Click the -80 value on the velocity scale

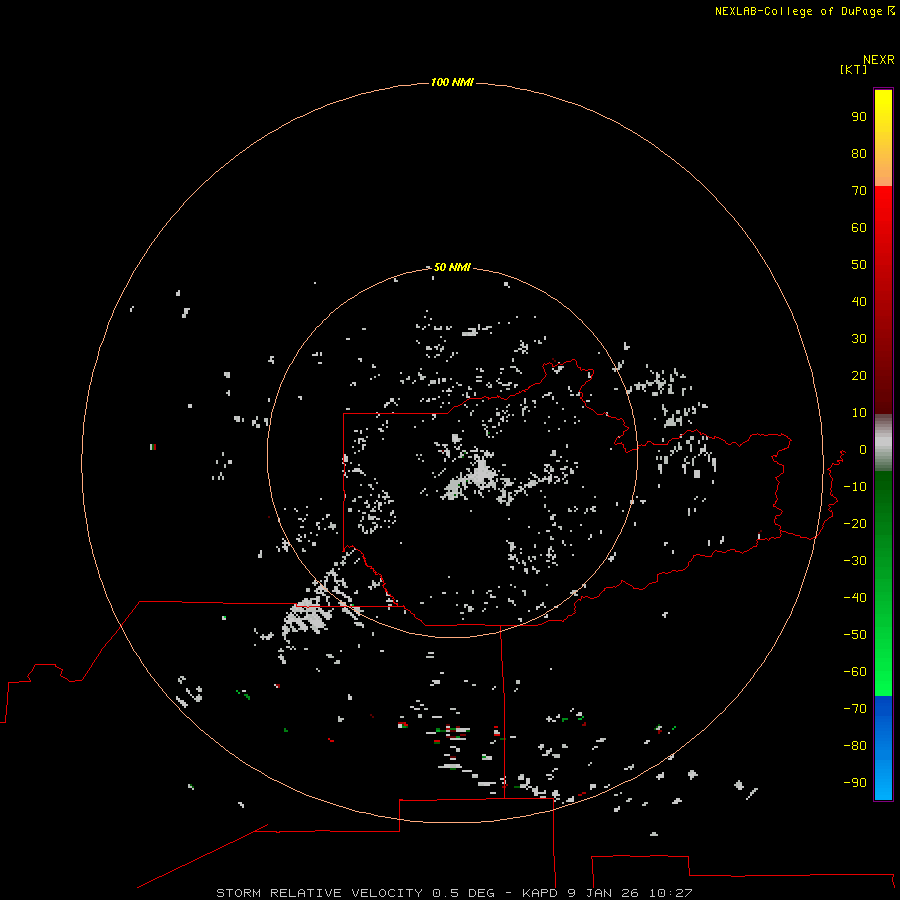pos(855,746)
